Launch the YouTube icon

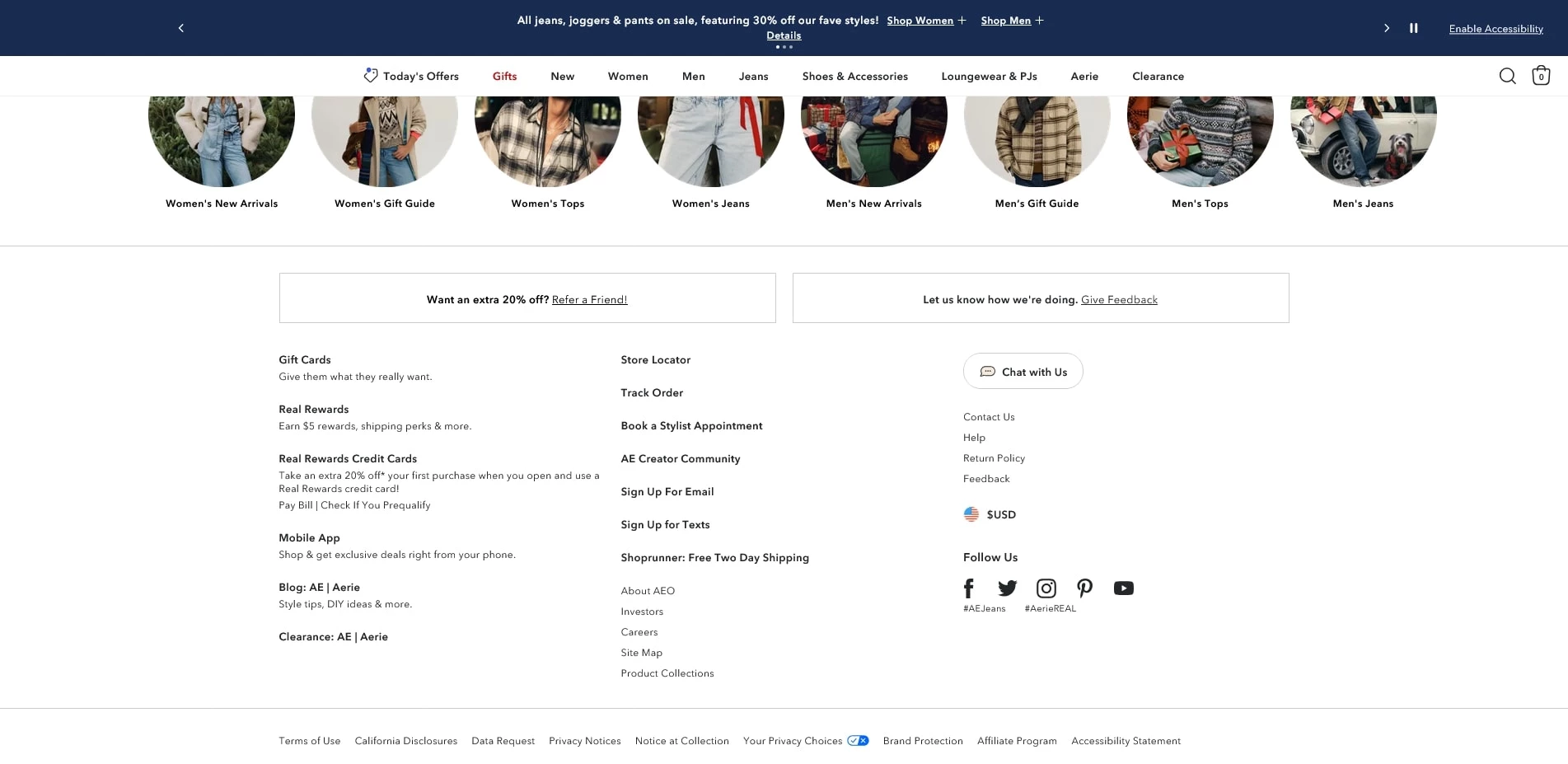(1123, 588)
